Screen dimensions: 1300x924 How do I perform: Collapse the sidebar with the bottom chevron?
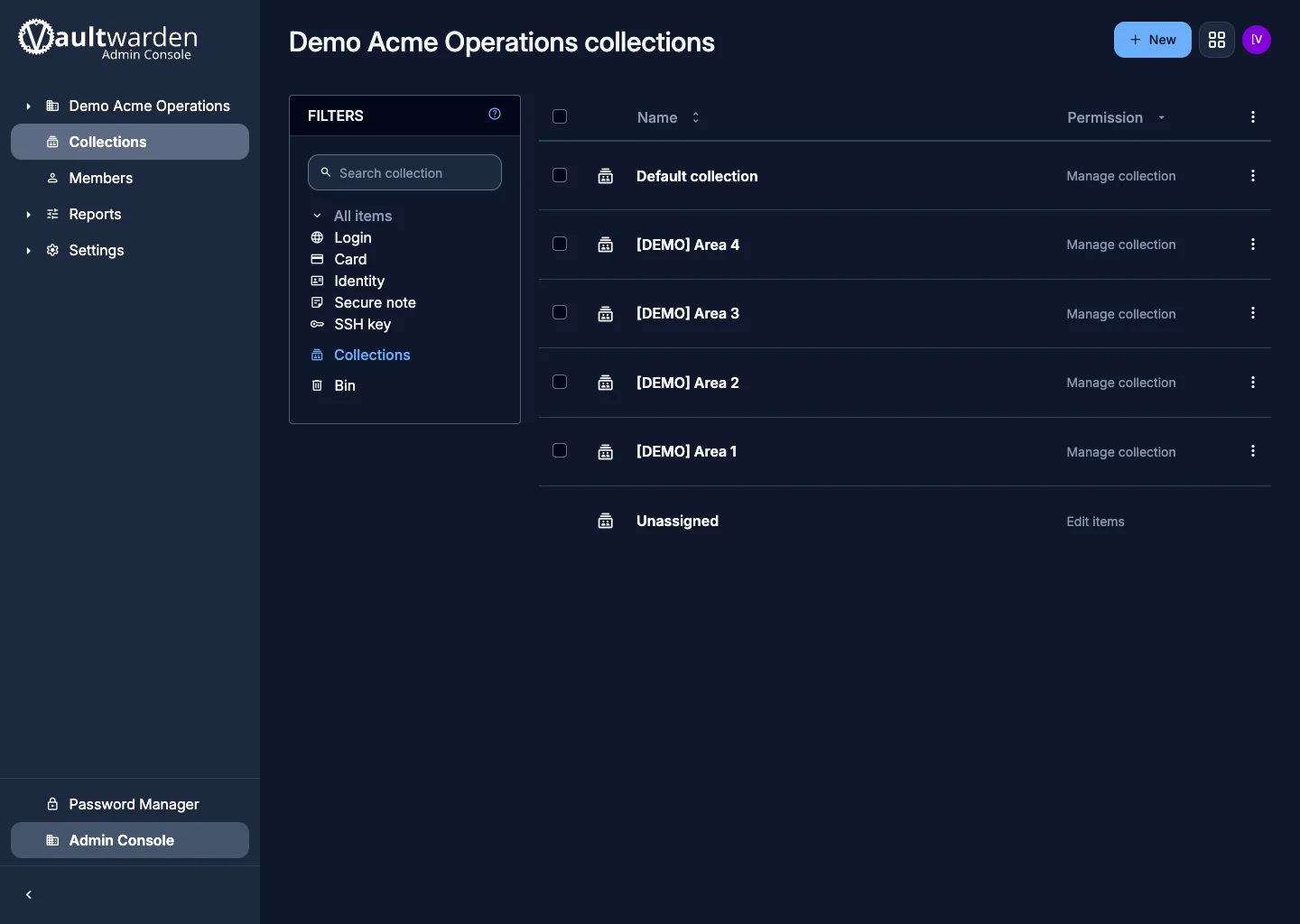click(x=29, y=895)
